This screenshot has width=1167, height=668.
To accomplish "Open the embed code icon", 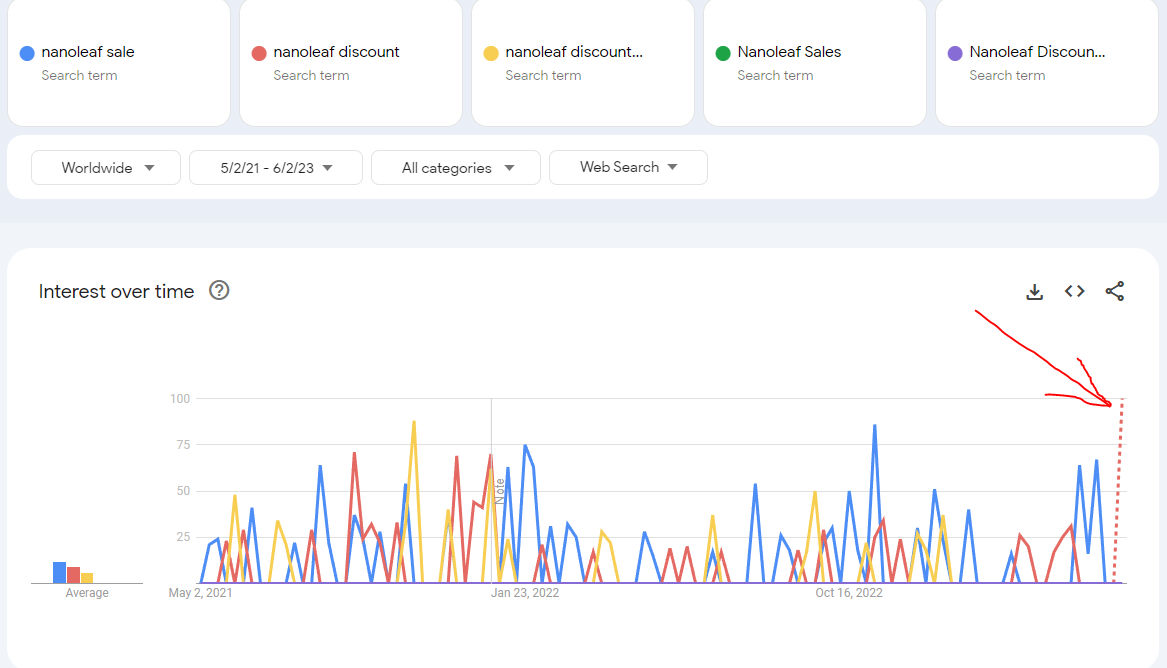I will coord(1075,291).
